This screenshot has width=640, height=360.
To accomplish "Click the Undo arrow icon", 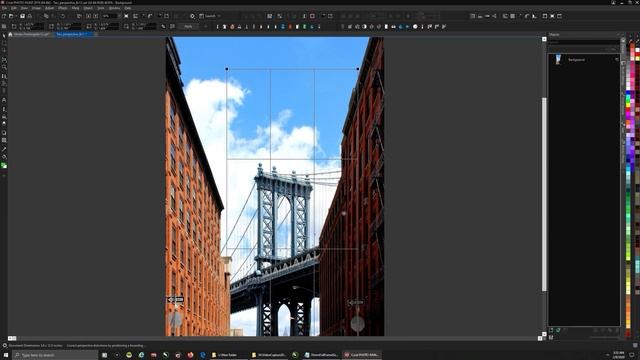I will (x=63, y=16).
